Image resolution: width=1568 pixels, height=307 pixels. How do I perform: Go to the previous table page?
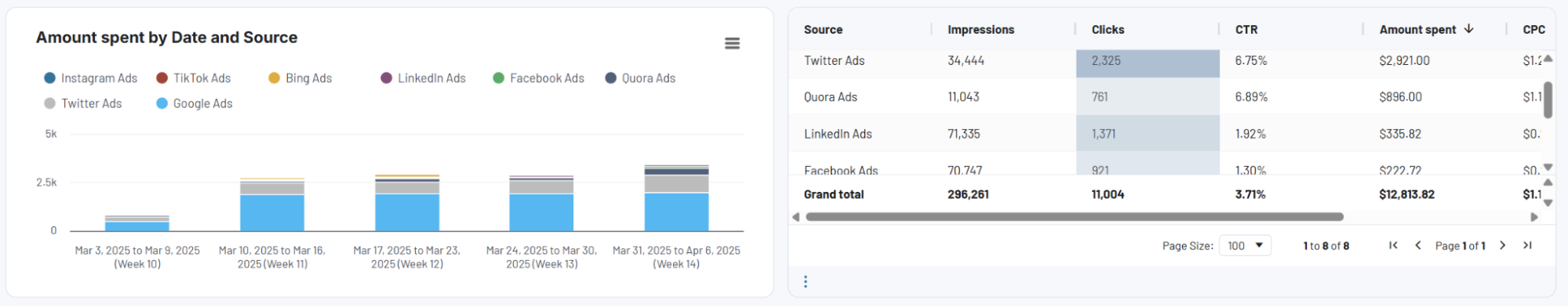point(1418,245)
